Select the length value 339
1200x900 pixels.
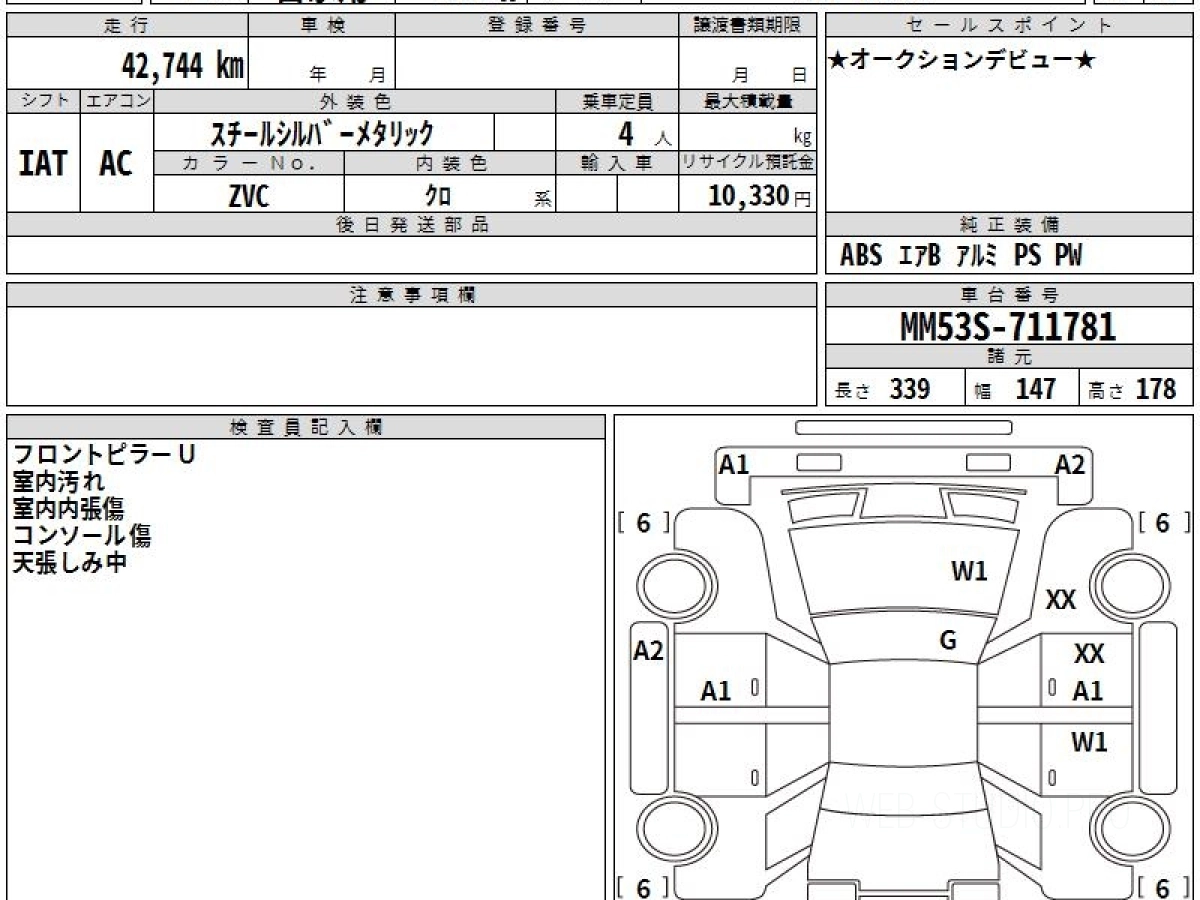click(x=910, y=389)
